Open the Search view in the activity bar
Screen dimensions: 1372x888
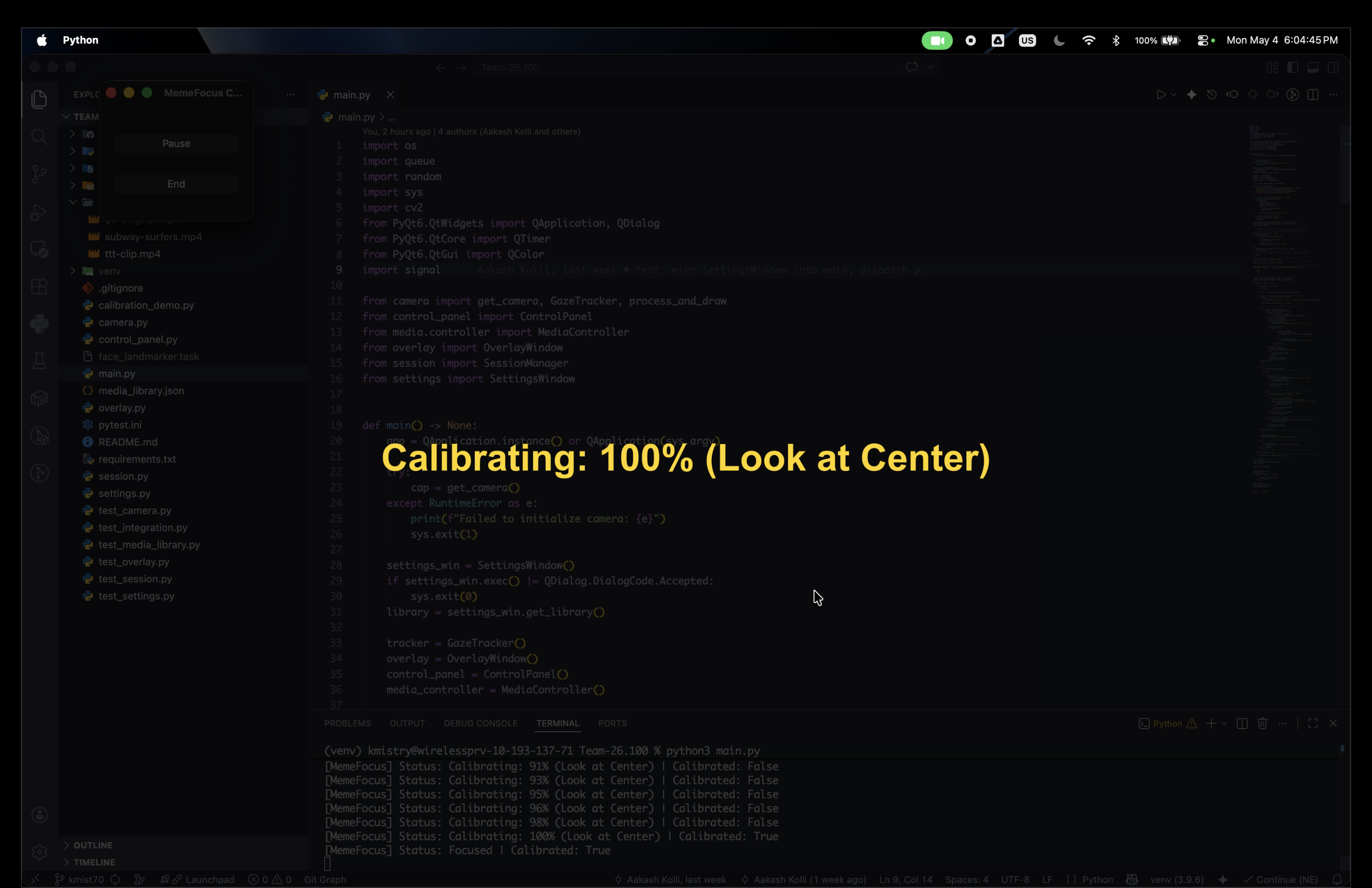tap(39, 137)
